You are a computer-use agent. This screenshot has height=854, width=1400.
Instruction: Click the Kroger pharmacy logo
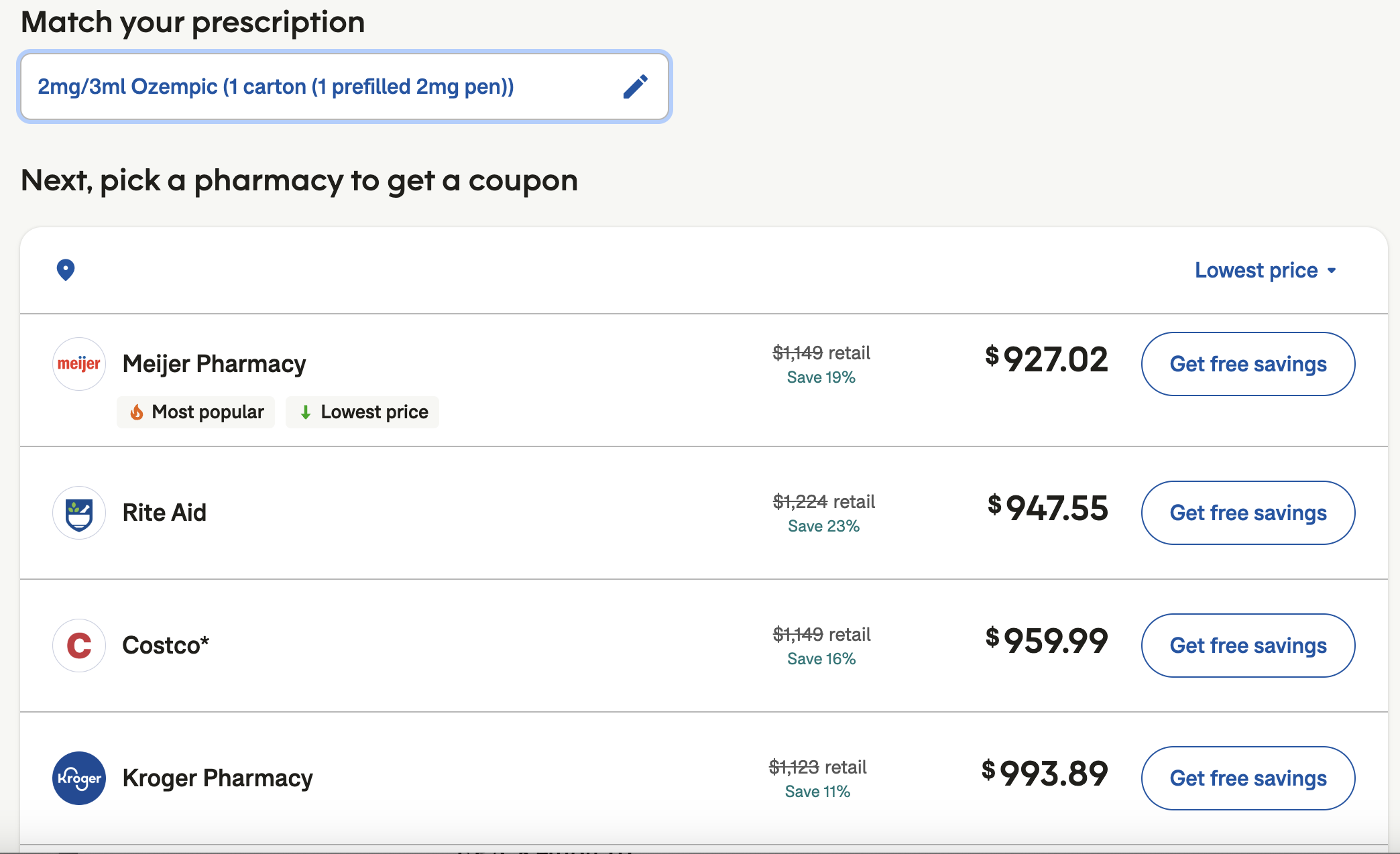(79, 778)
